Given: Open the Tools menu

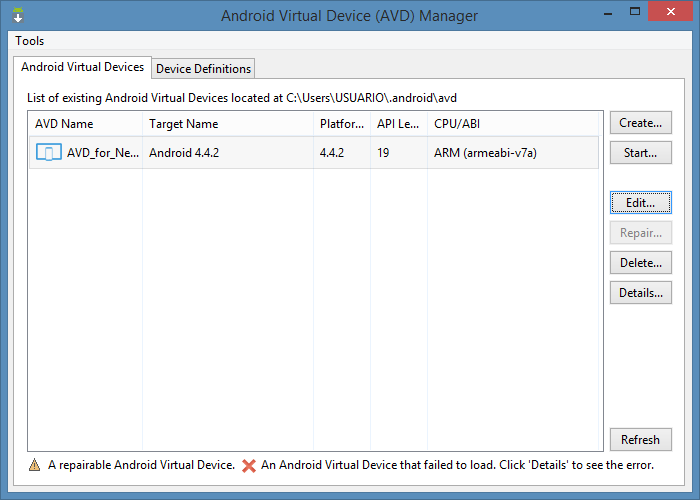Looking at the screenshot, I should click(29, 41).
